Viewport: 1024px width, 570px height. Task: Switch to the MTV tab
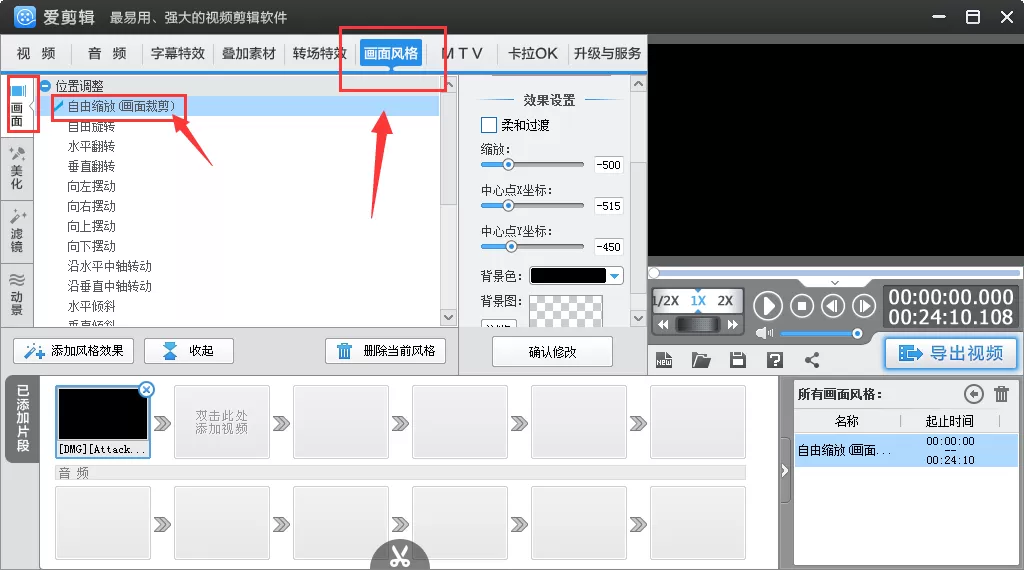(x=462, y=53)
